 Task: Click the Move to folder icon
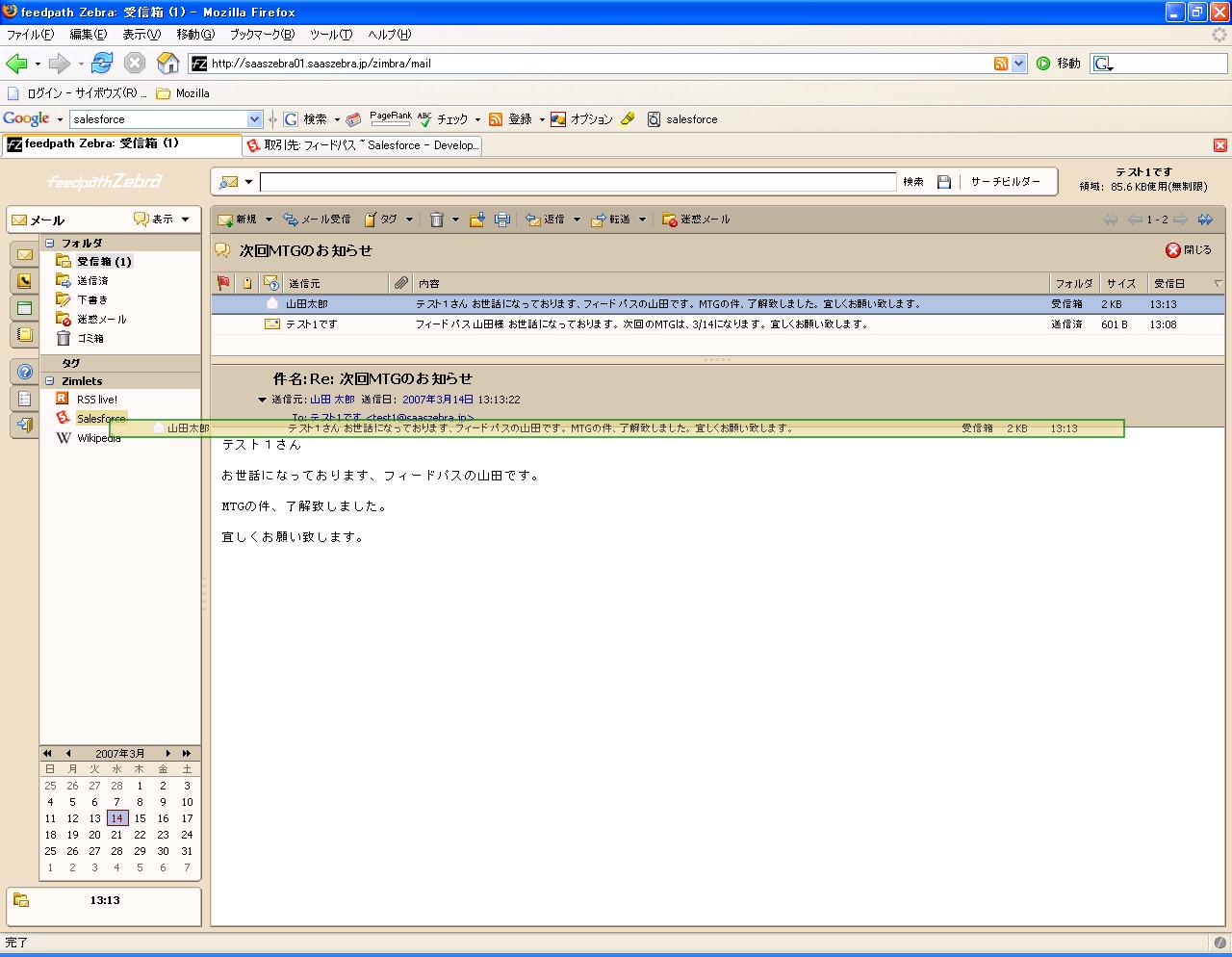point(476,220)
